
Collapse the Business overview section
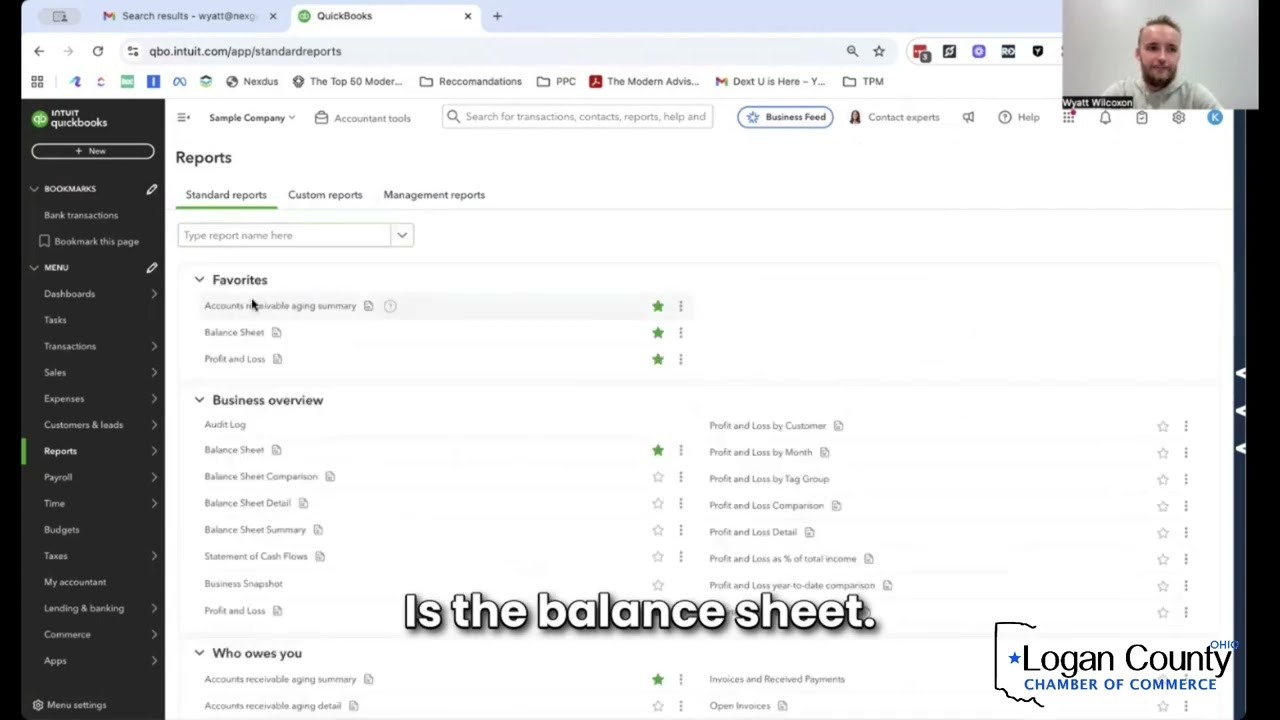click(x=199, y=400)
